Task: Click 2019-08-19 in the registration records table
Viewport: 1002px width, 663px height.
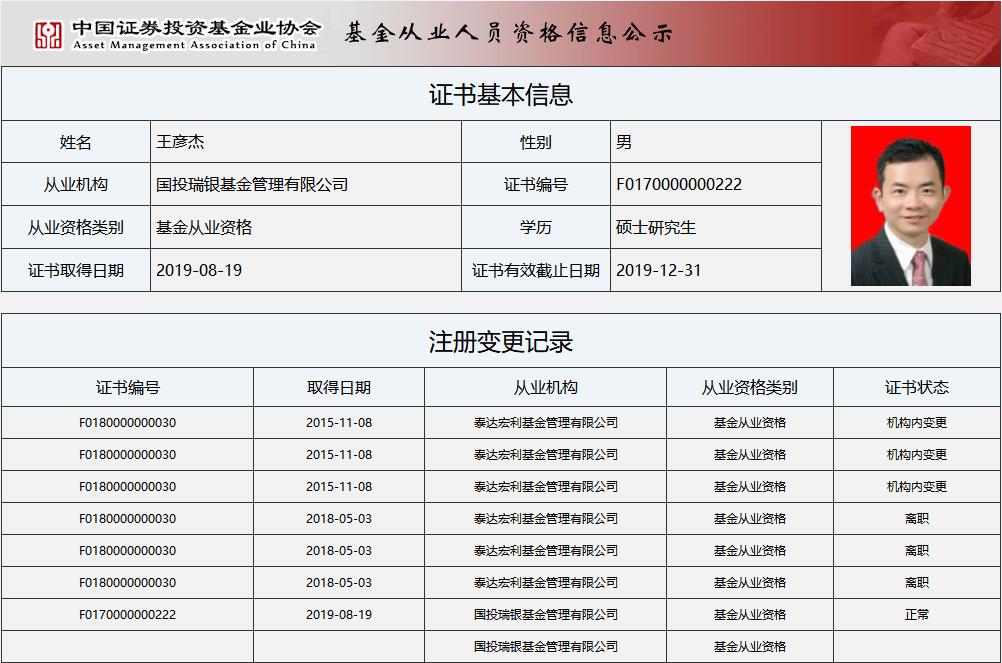Action: (x=339, y=614)
